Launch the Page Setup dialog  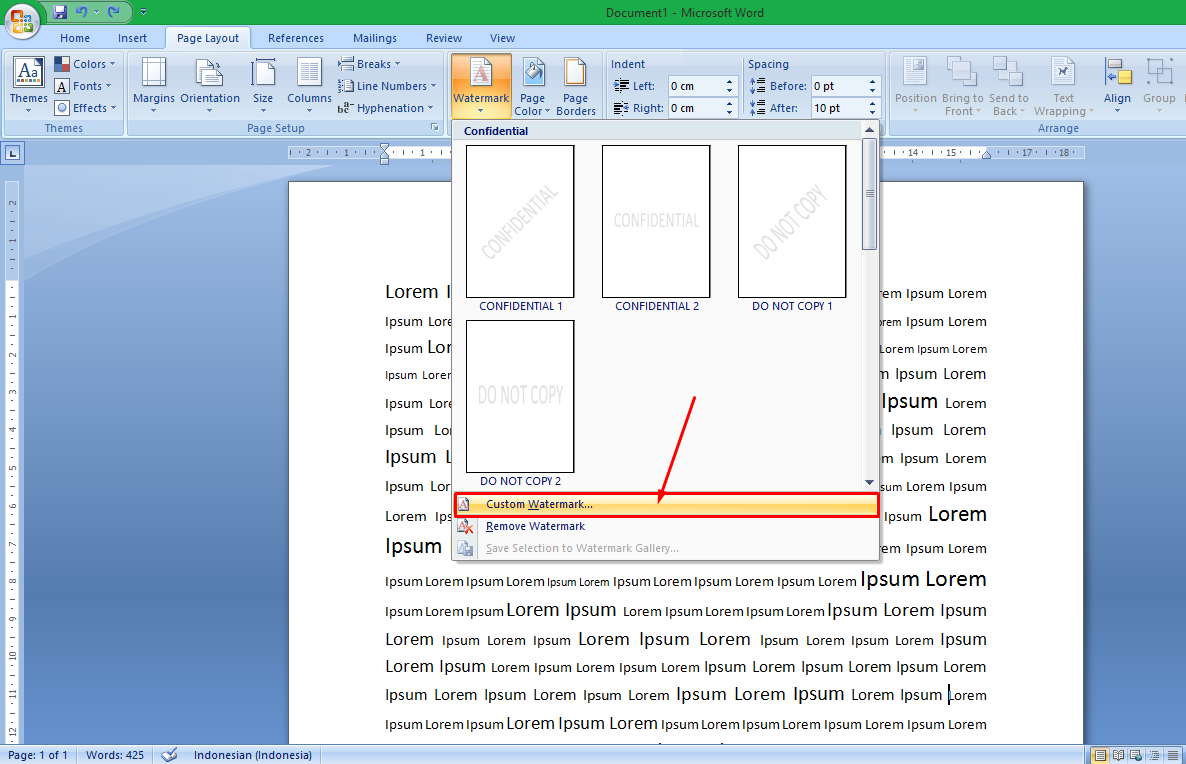434,128
